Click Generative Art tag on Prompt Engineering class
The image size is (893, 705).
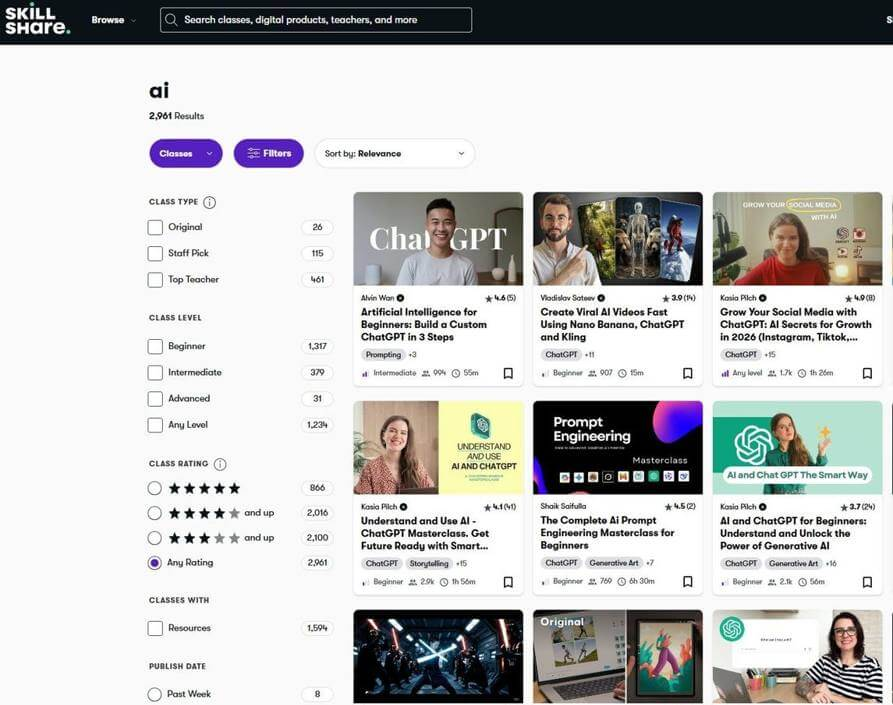pyautogui.click(x=614, y=563)
